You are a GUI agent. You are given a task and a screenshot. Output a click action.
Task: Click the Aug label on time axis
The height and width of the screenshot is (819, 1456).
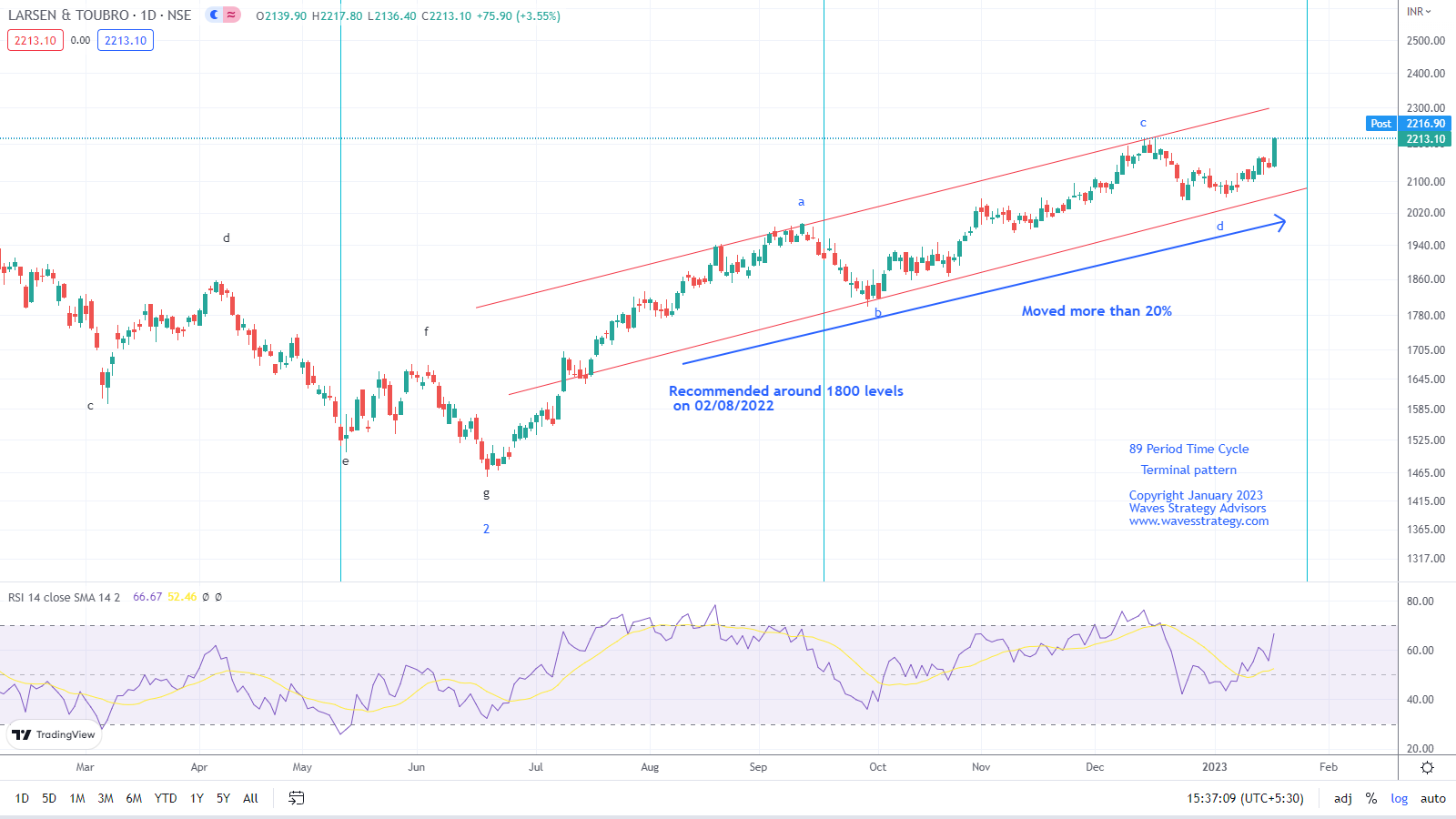point(650,767)
